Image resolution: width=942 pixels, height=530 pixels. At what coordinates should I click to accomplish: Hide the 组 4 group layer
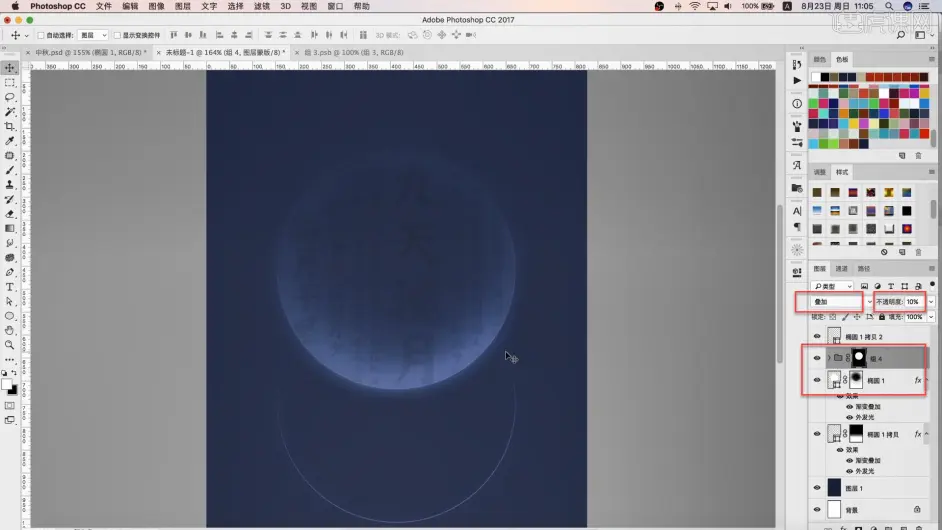817,358
